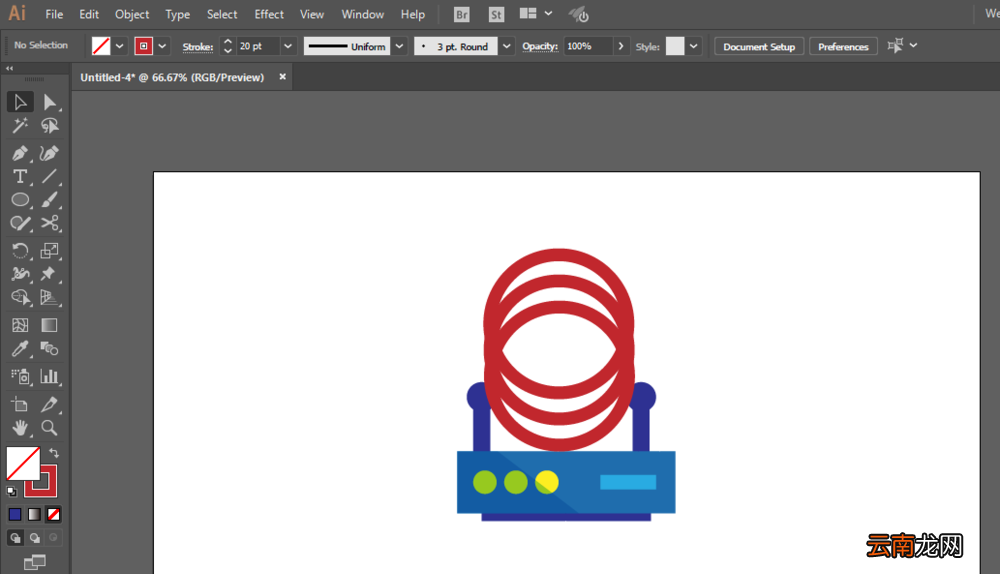Select the Curvature tool
1000x574 pixels.
[50, 153]
